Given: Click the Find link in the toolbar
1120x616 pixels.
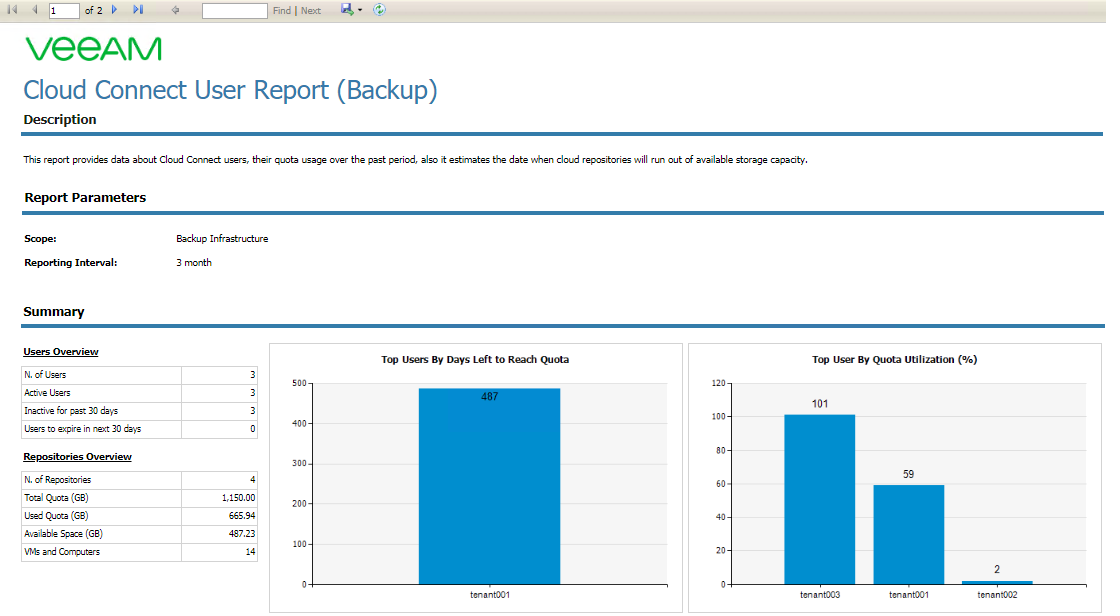Looking at the screenshot, I should pyautogui.click(x=281, y=11).
